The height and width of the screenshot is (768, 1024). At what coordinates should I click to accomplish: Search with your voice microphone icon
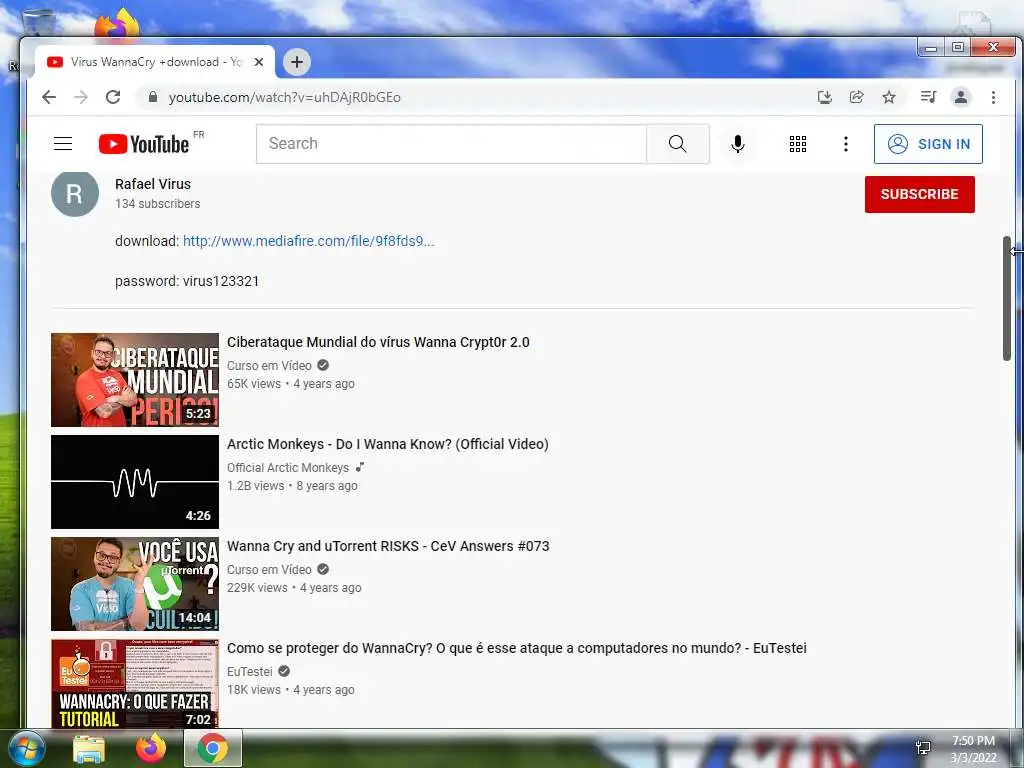pyautogui.click(x=738, y=144)
